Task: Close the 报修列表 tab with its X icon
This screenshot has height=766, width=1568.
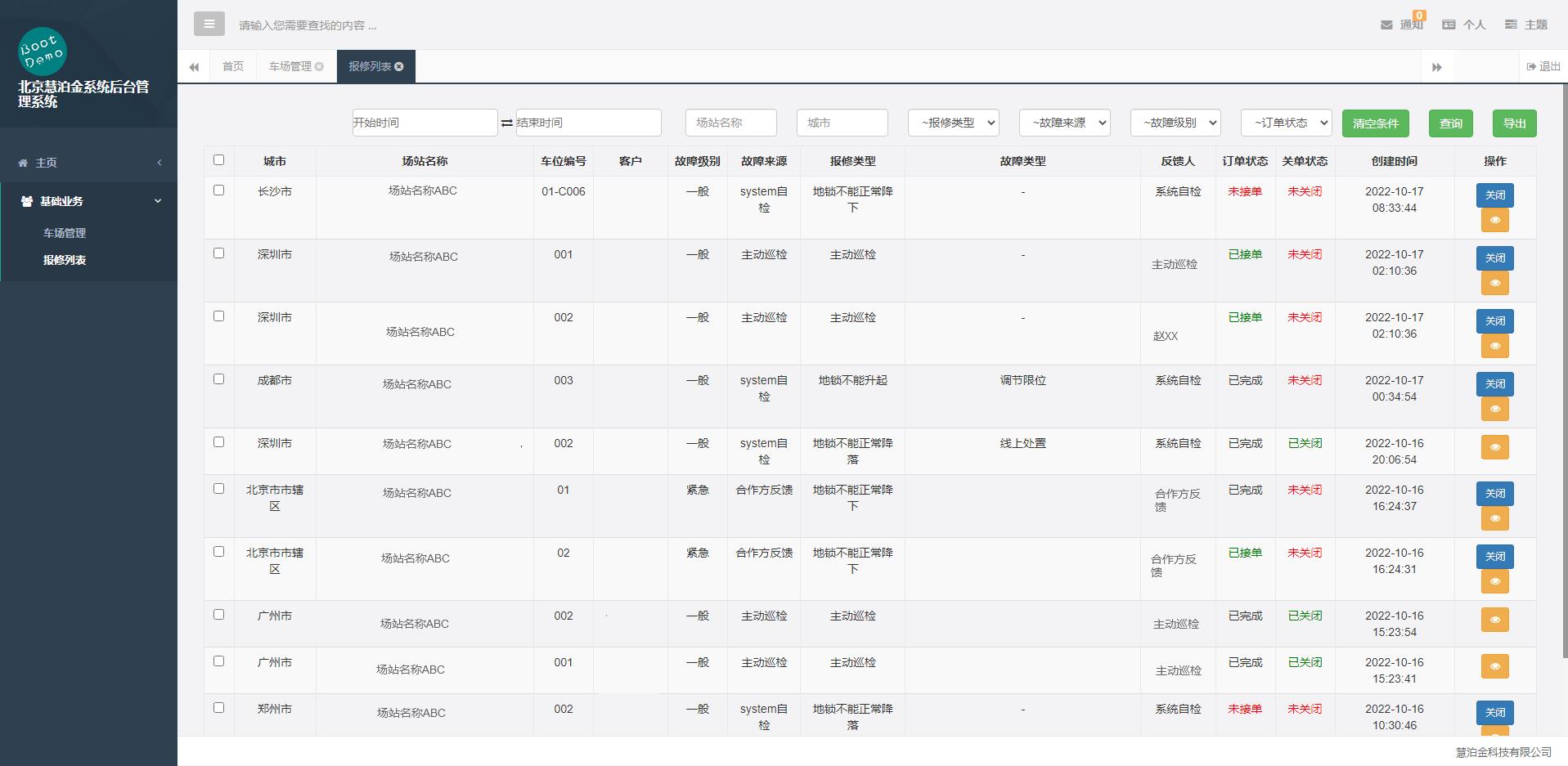Action: [399, 67]
